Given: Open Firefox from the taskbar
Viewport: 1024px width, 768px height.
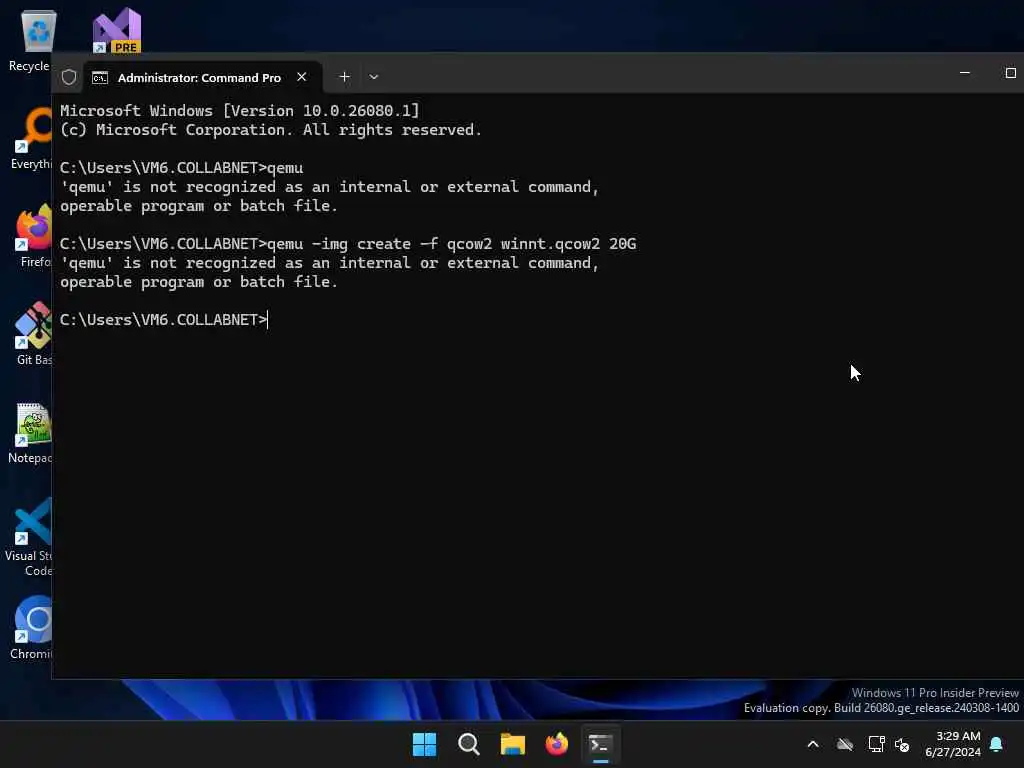Looking at the screenshot, I should [556, 744].
